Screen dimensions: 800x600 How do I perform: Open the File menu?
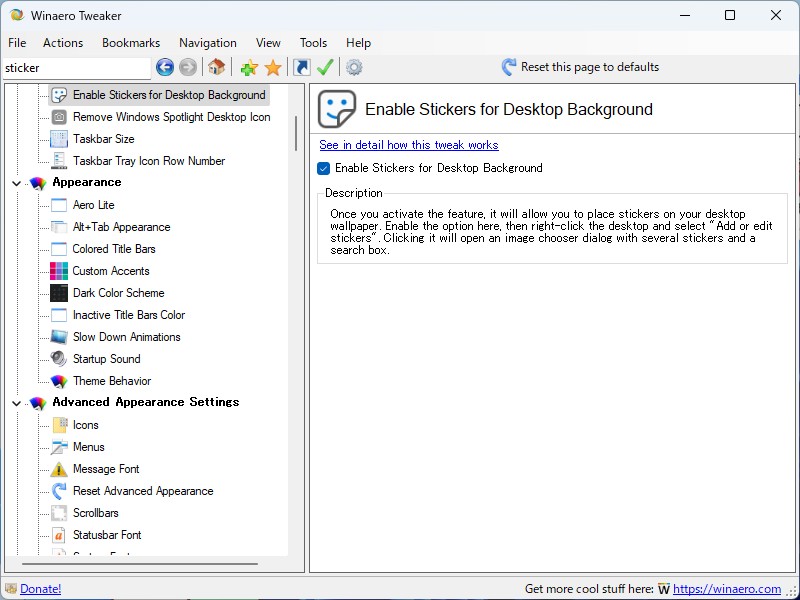17,43
